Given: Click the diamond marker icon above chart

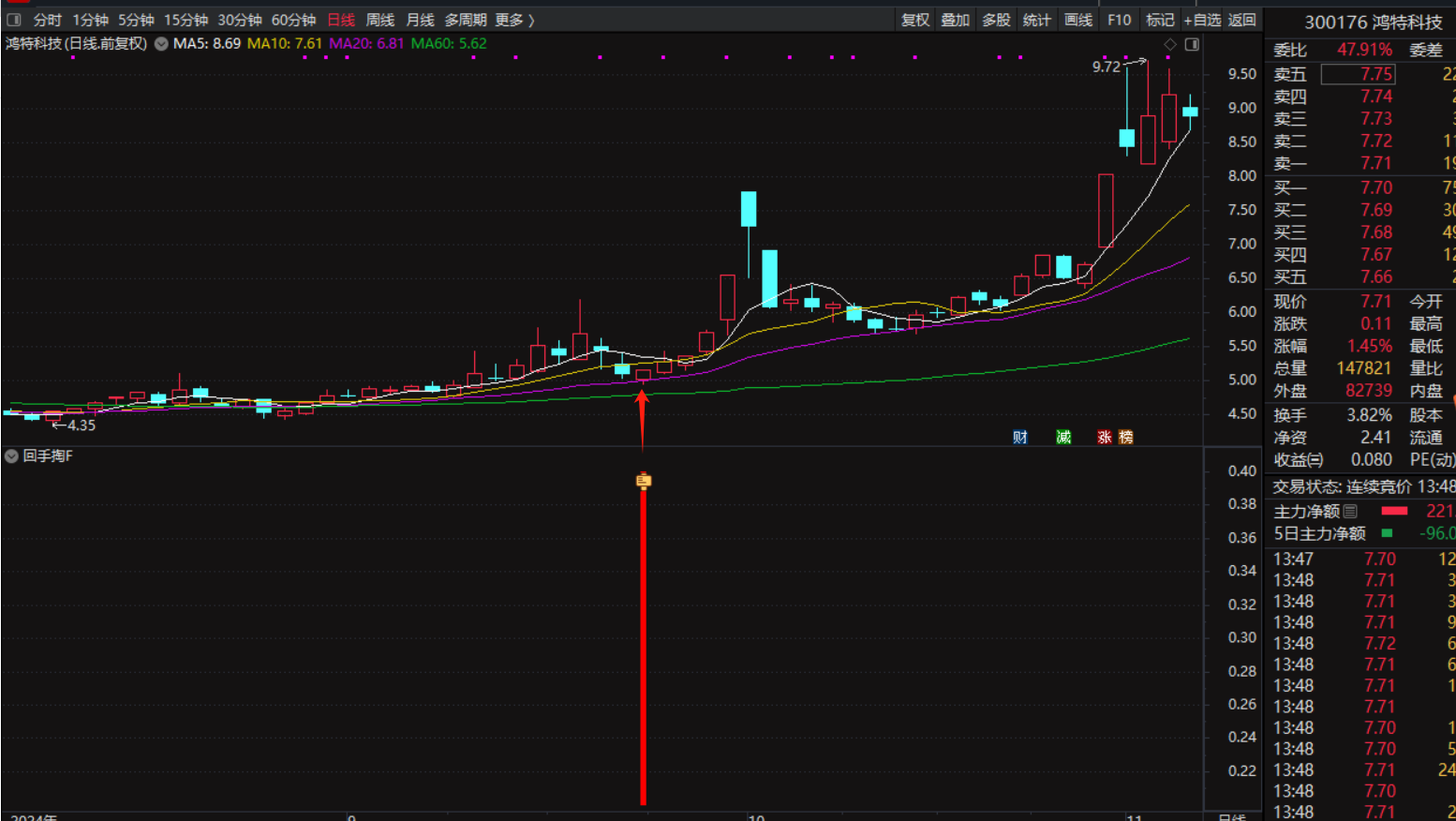Looking at the screenshot, I should point(1170,44).
